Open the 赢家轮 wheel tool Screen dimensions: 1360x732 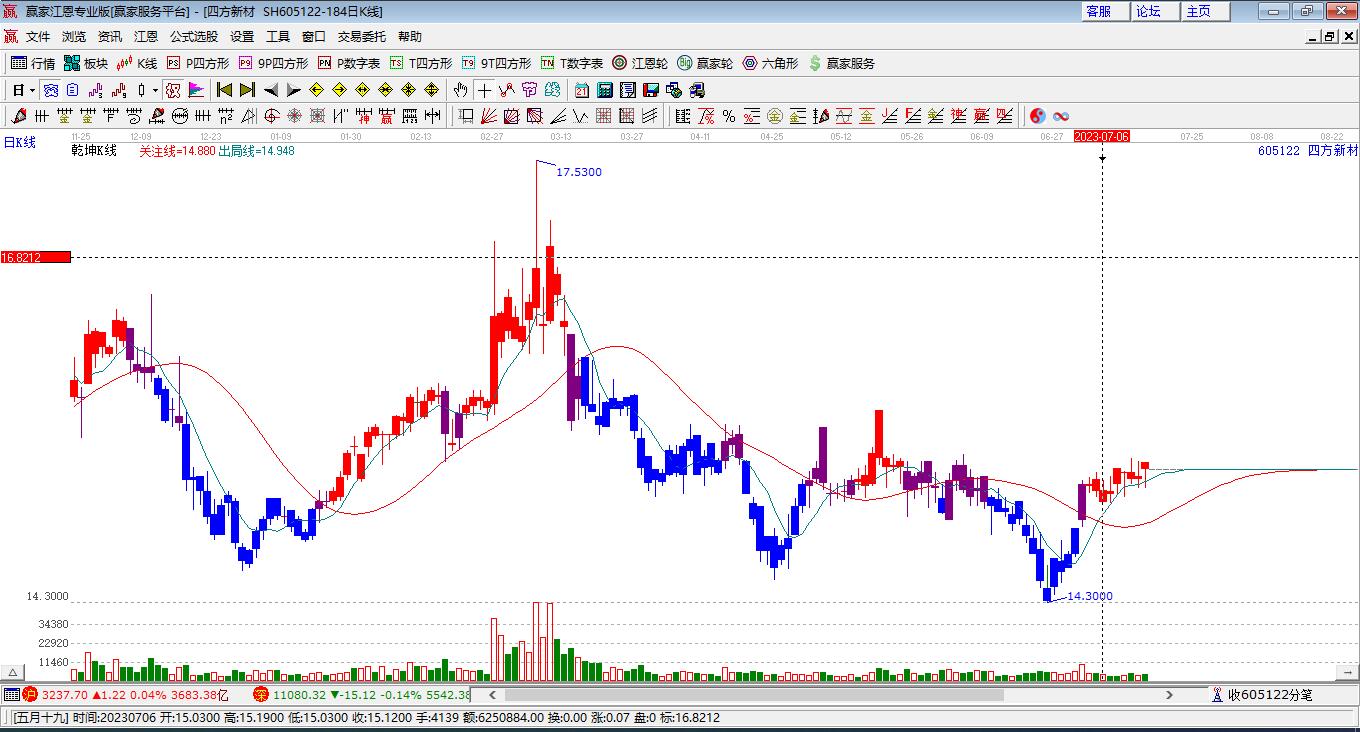705,63
